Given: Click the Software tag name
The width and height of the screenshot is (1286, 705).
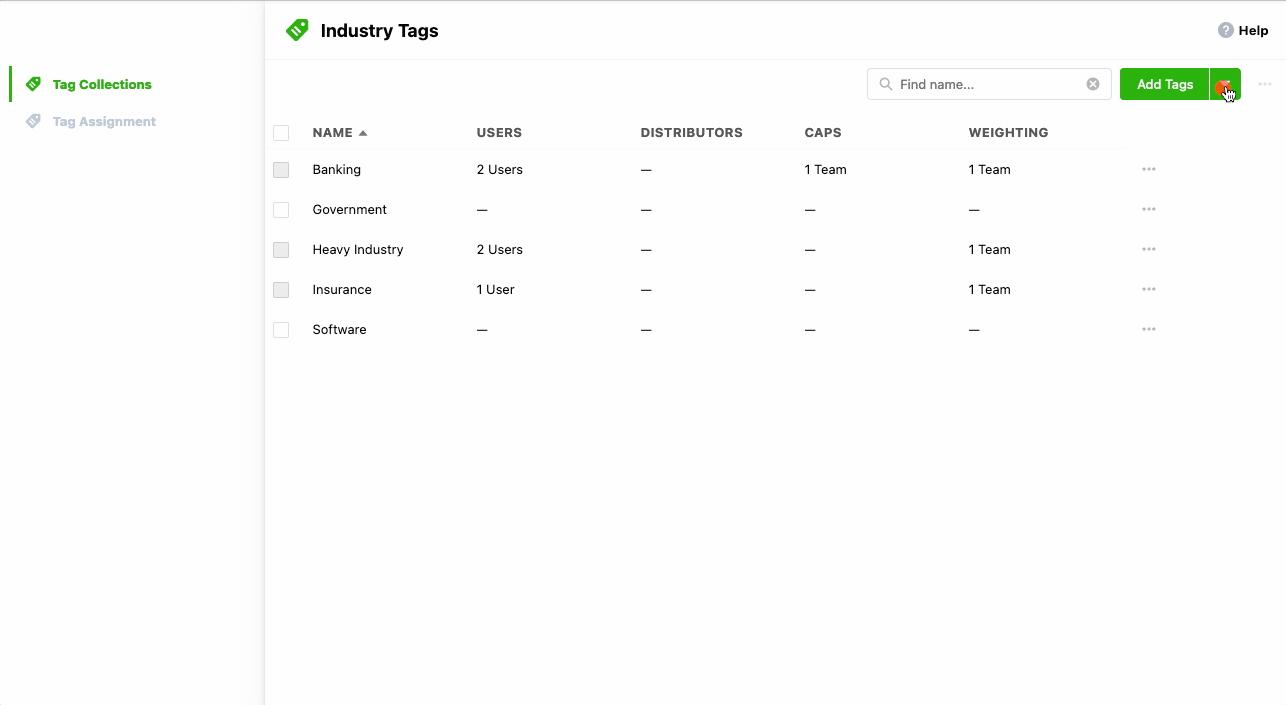Looking at the screenshot, I should 339,329.
